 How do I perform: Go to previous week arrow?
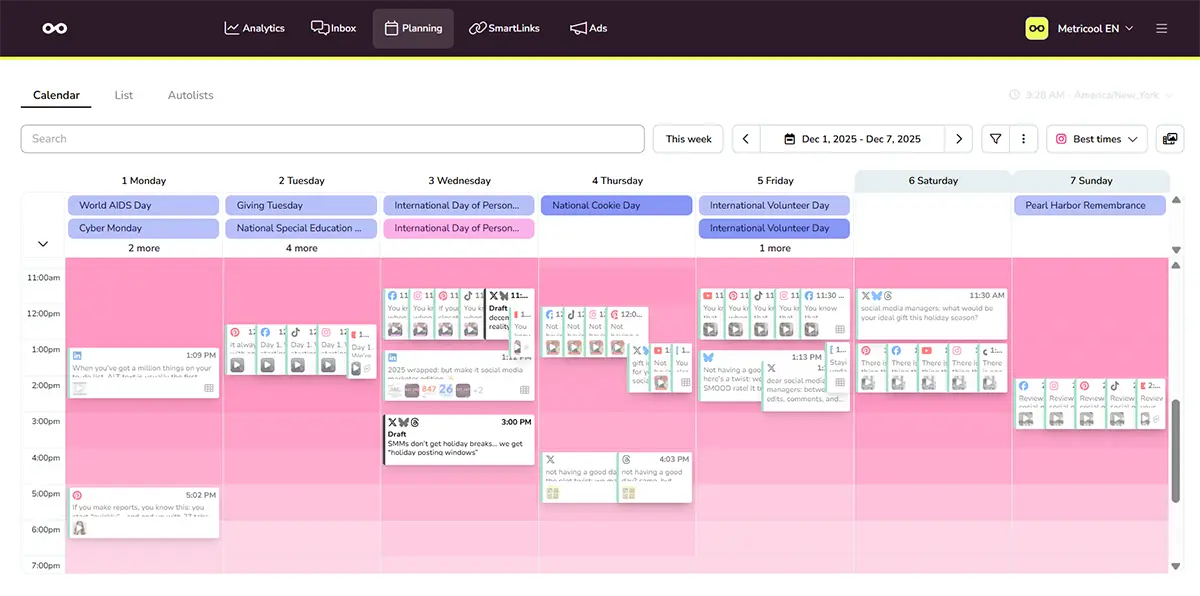point(746,139)
